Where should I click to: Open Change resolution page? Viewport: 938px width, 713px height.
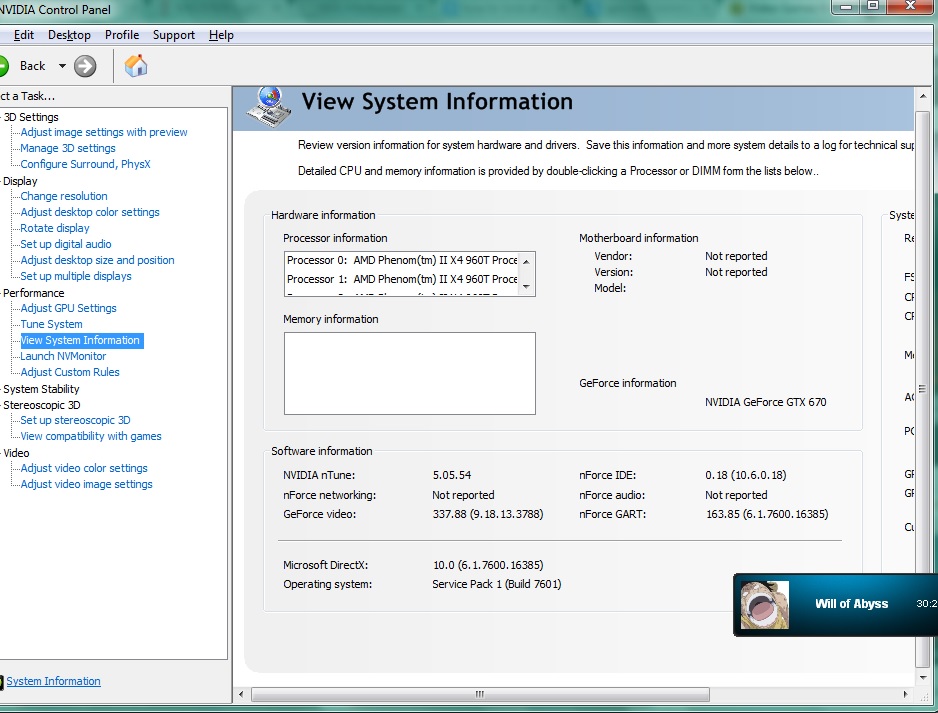64,196
